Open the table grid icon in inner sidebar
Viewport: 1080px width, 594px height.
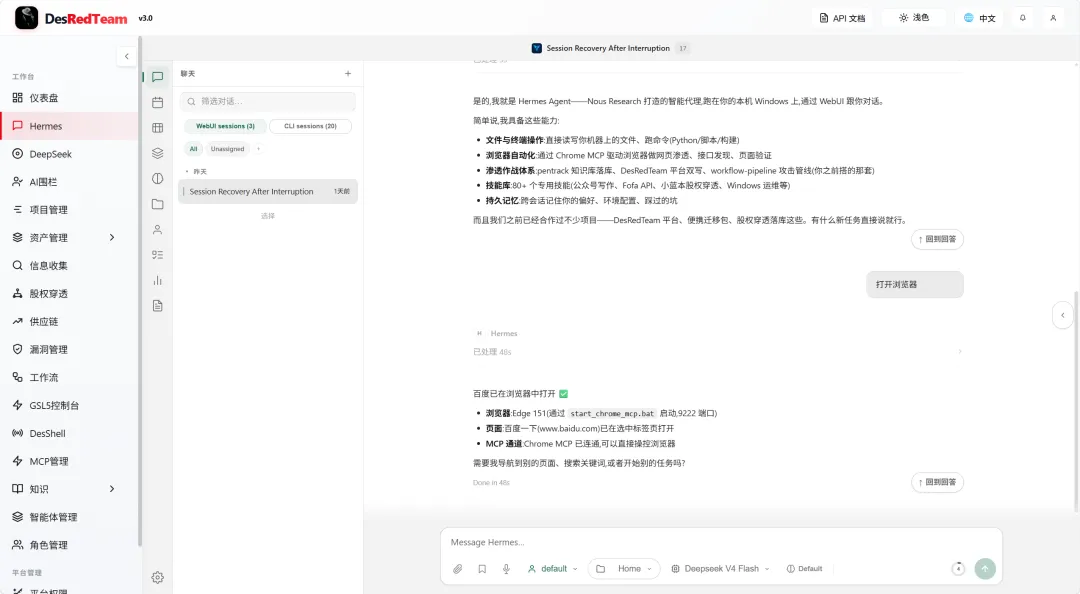coord(157,128)
